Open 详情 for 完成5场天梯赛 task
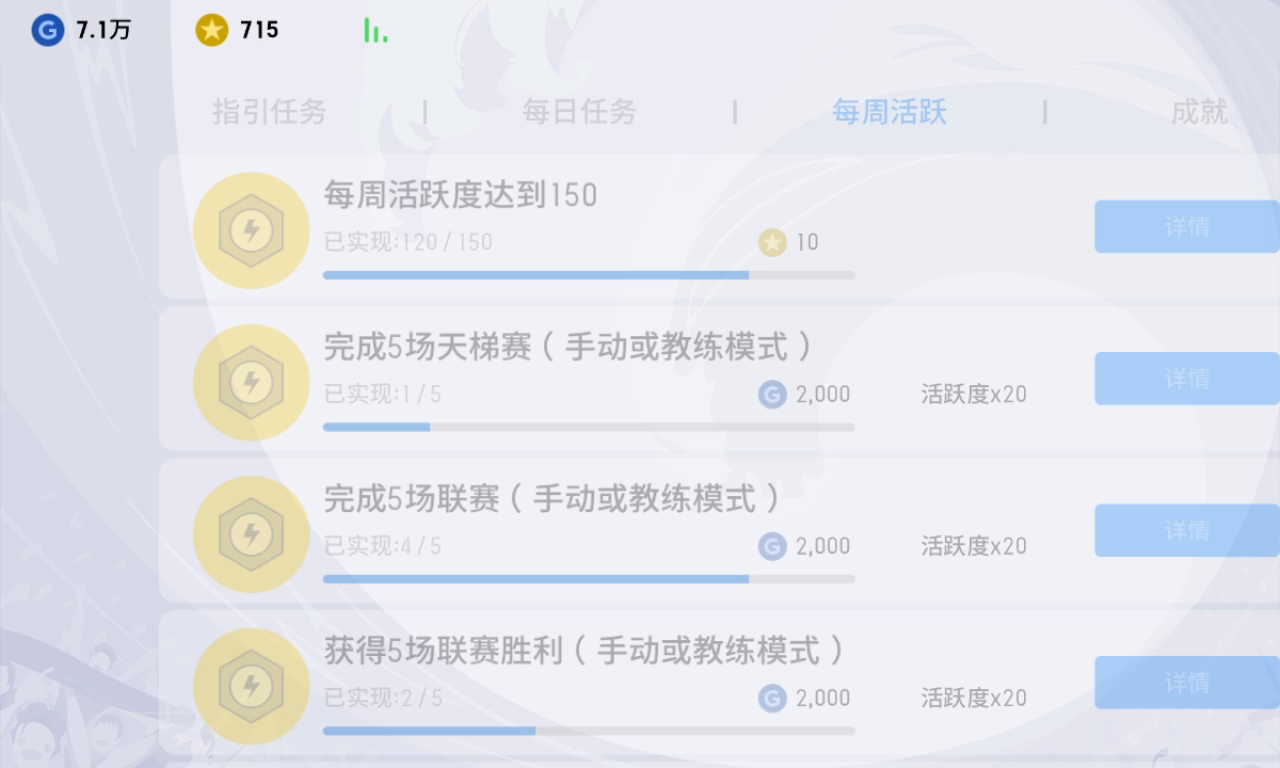The height and width of the screenshot is (768, 1280). pos(1187,379)
